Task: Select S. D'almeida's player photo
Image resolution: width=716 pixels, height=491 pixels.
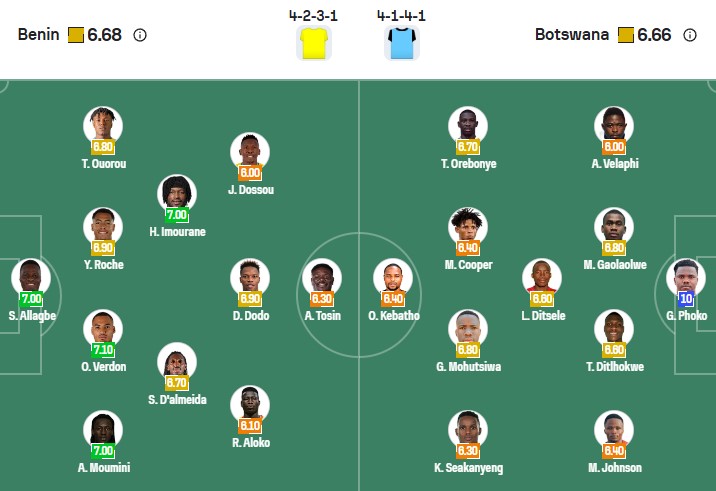Action: coord(177,361)
